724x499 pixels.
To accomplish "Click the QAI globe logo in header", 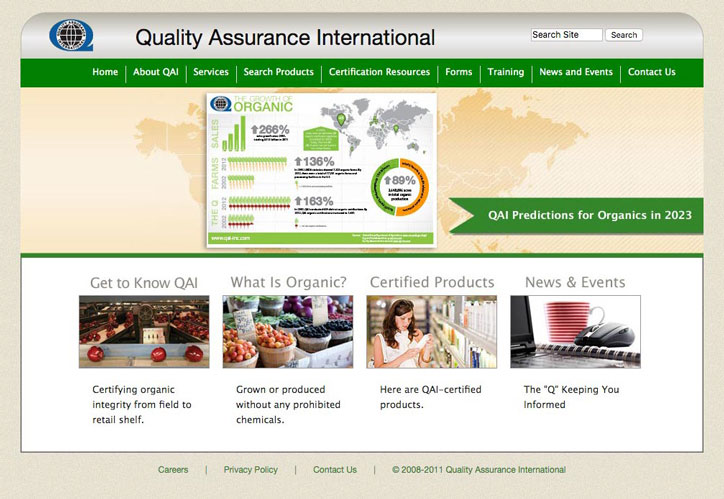I will pos(71,35).
